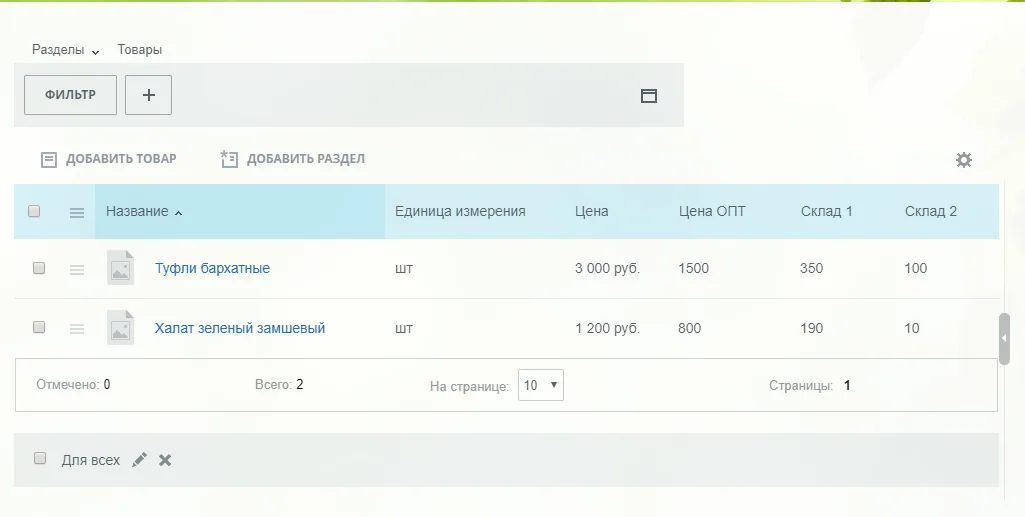
Task: Open the Товары menu item
Action: (x=139, y=50)
